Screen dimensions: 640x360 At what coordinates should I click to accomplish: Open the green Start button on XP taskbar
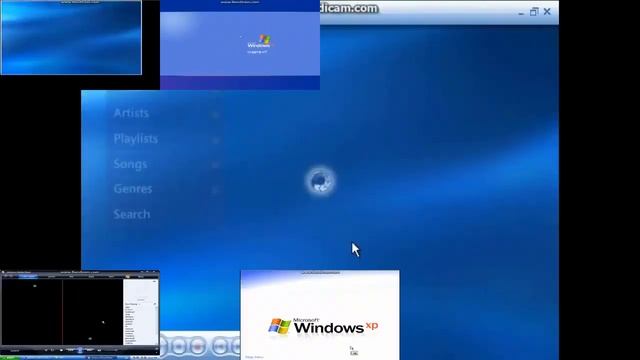[9, 358]
